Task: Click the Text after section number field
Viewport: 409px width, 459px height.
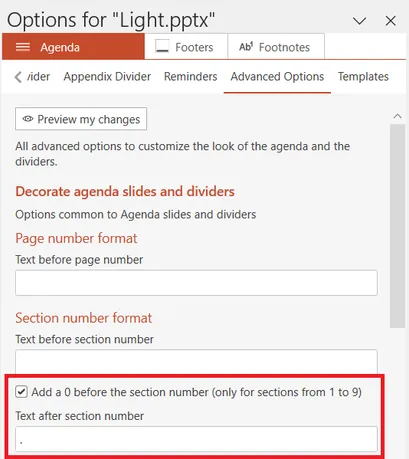Action: (196, 439)
